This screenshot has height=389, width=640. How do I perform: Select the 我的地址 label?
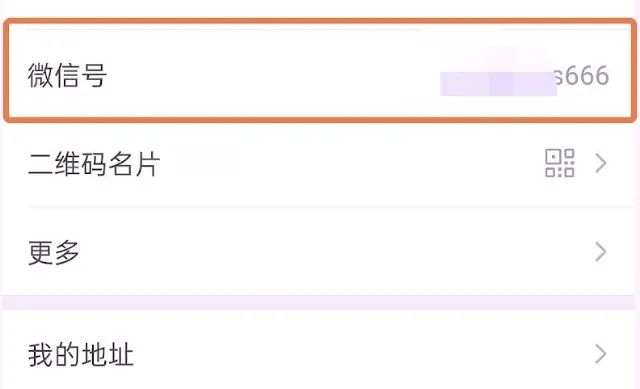coord(80,354)
